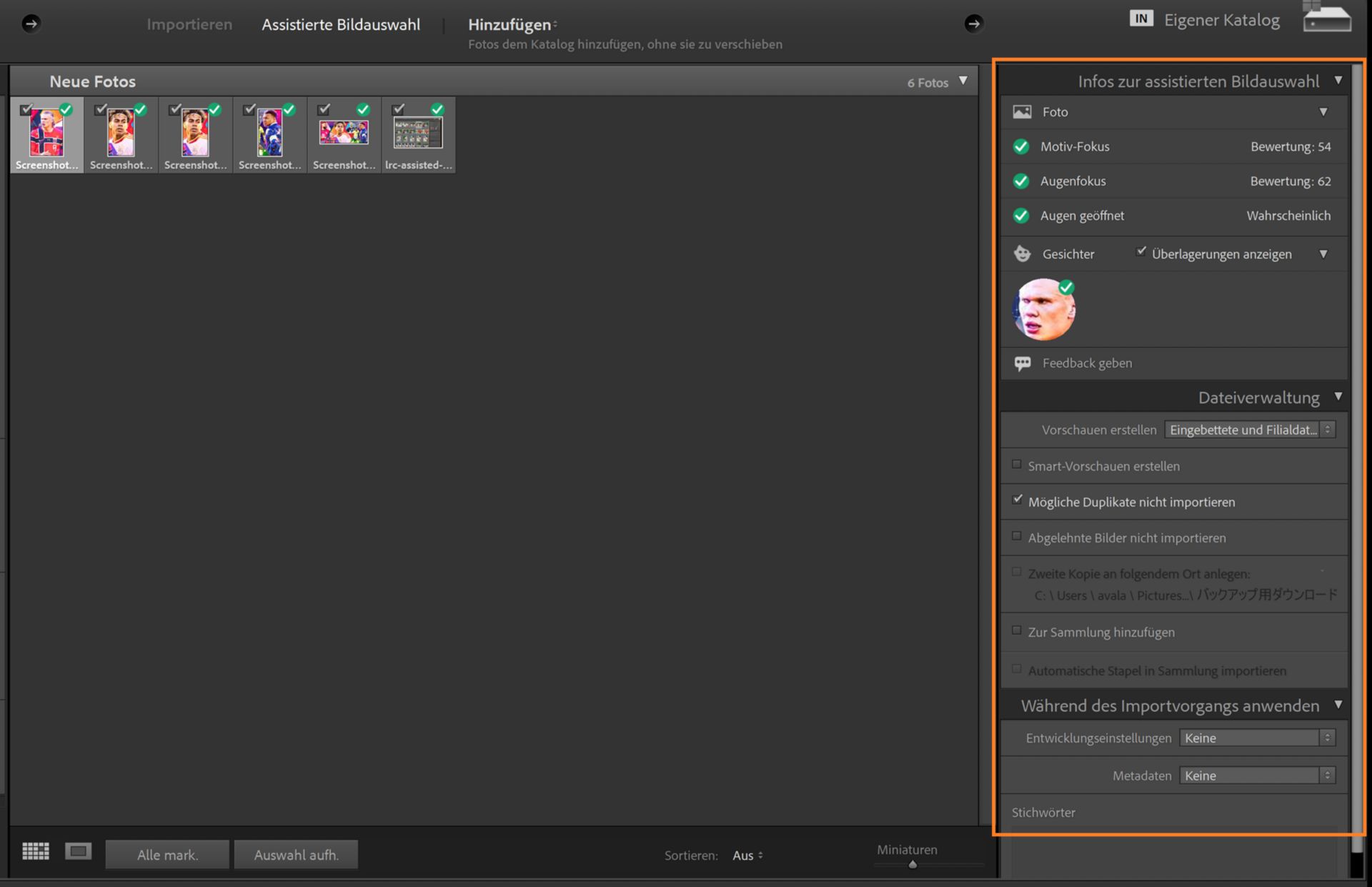Switch to Assistierte Bildauswahl tab
This screenshot has width=1372, height=887.
341,24
